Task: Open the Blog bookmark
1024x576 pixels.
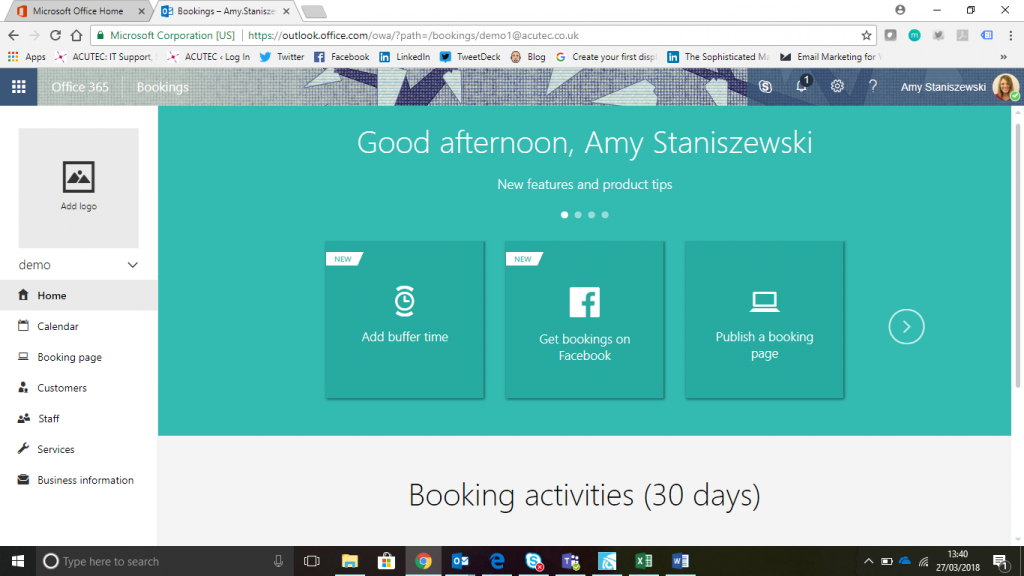Action: (528, 57)
